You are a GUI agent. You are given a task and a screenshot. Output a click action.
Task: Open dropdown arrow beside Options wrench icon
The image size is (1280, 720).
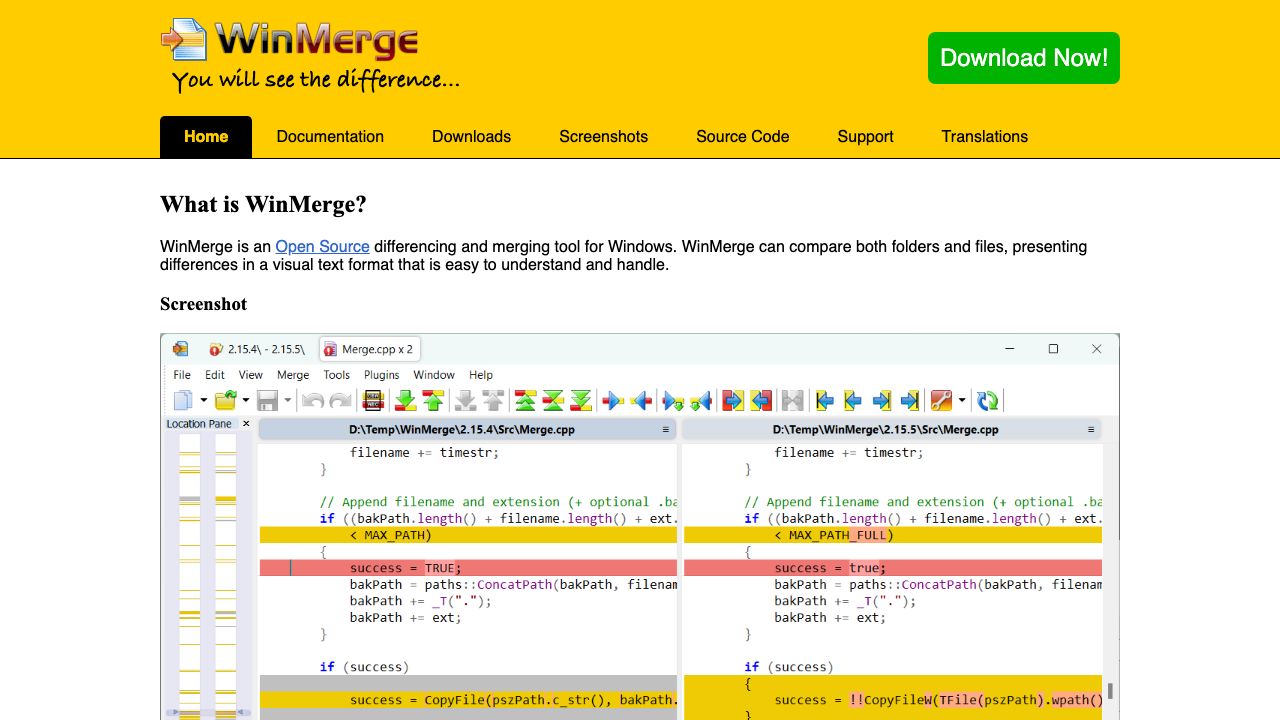click(962, 401)
